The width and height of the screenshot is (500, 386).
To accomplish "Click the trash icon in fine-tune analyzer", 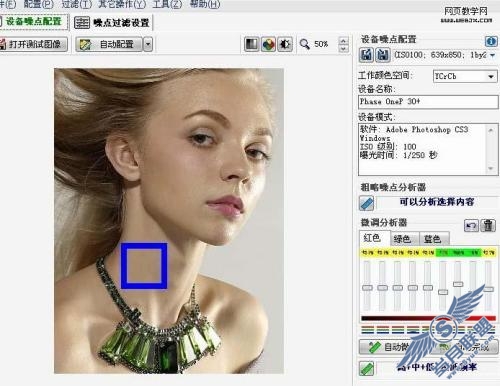I will [488, 226].
